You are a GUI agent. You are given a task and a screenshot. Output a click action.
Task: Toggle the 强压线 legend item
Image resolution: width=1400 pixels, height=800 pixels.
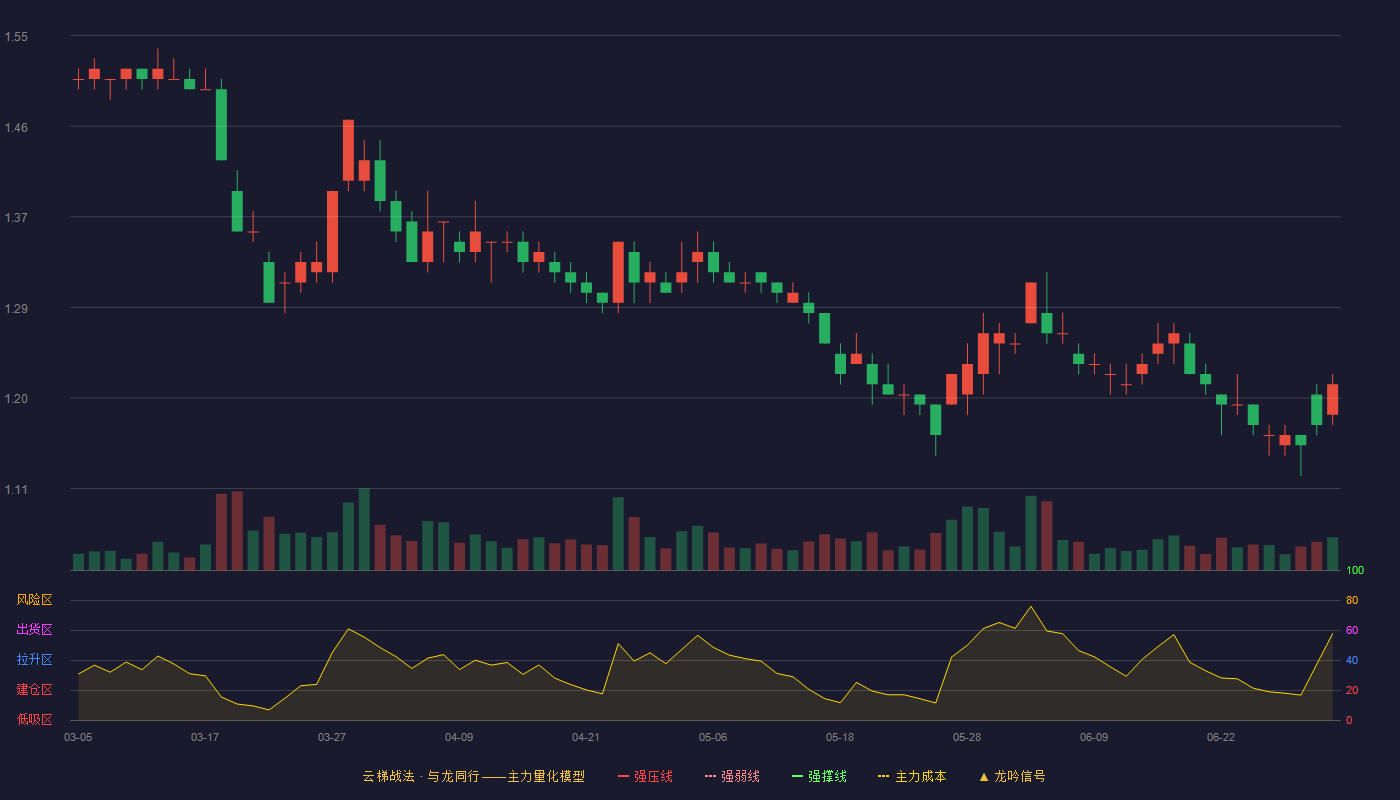pos(645,776)
